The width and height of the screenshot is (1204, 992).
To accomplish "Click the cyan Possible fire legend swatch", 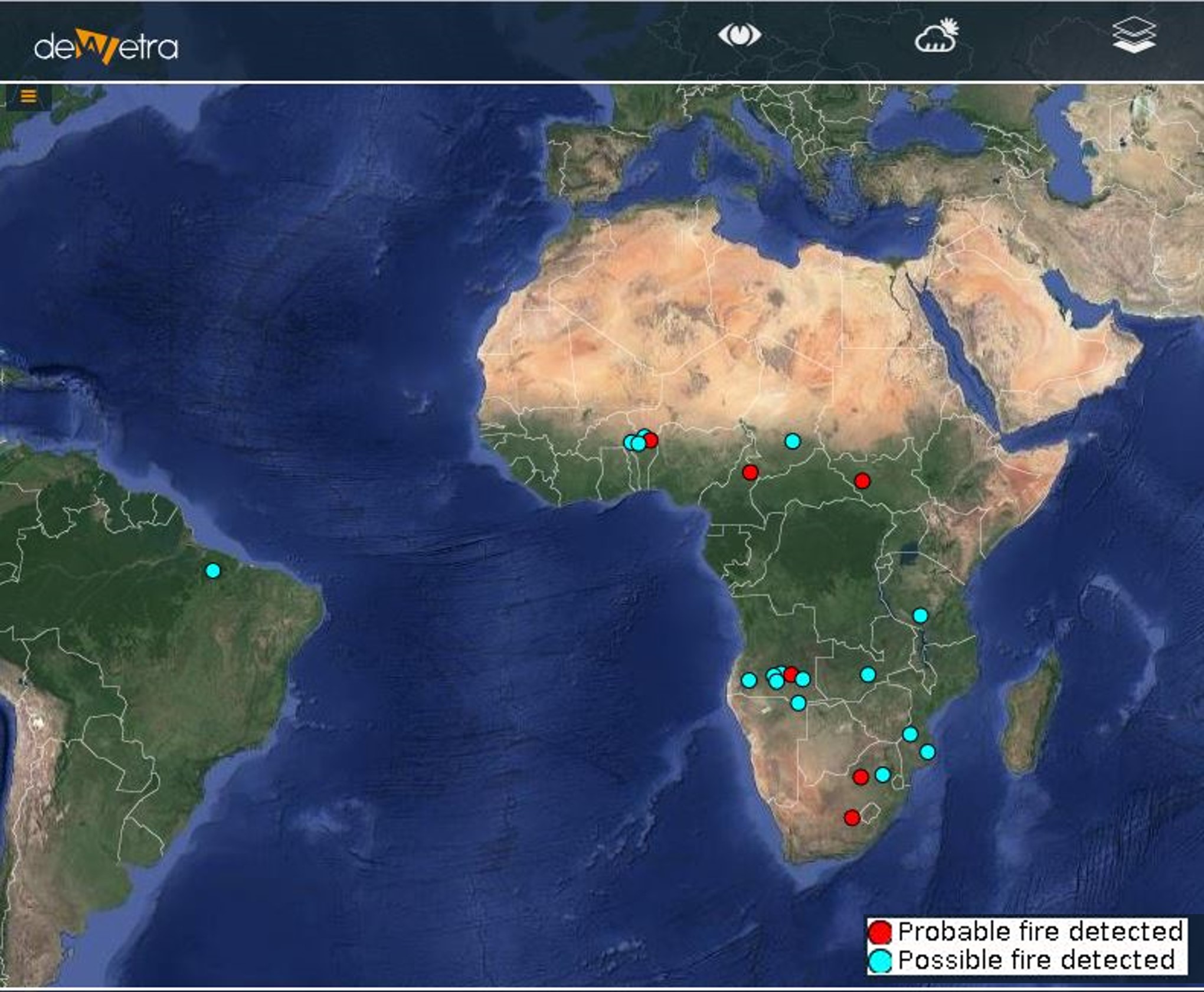I will point(880,961).
